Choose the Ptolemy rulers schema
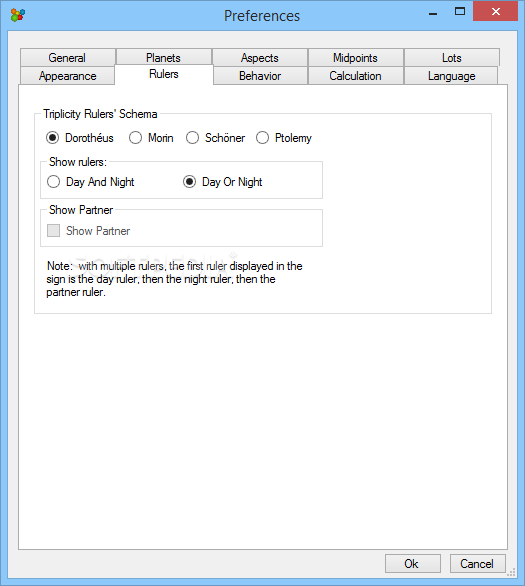This screenshot has height=586, width=525. click(284, 138)
